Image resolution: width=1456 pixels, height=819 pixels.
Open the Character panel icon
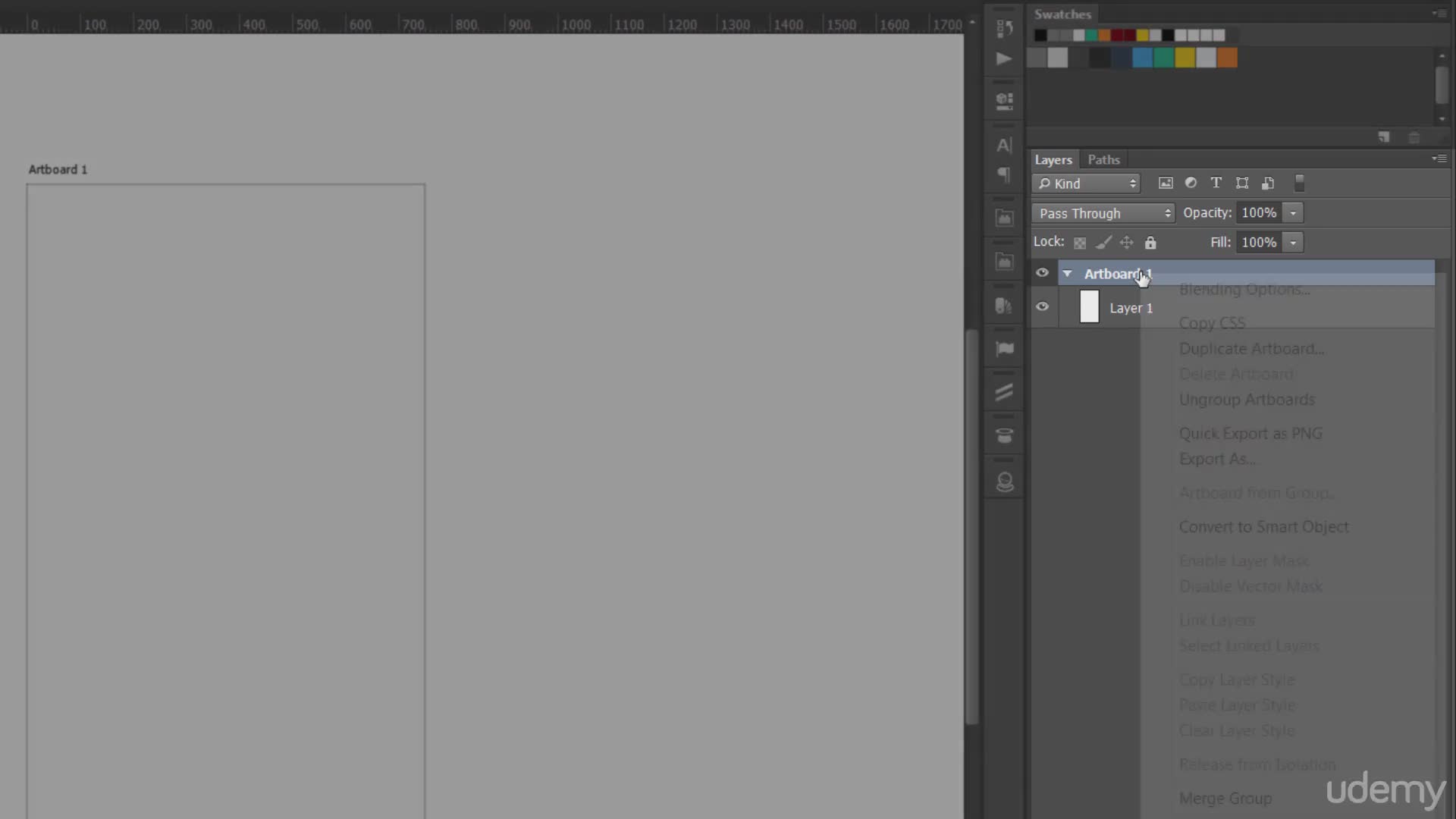(x=1004, y=145)
